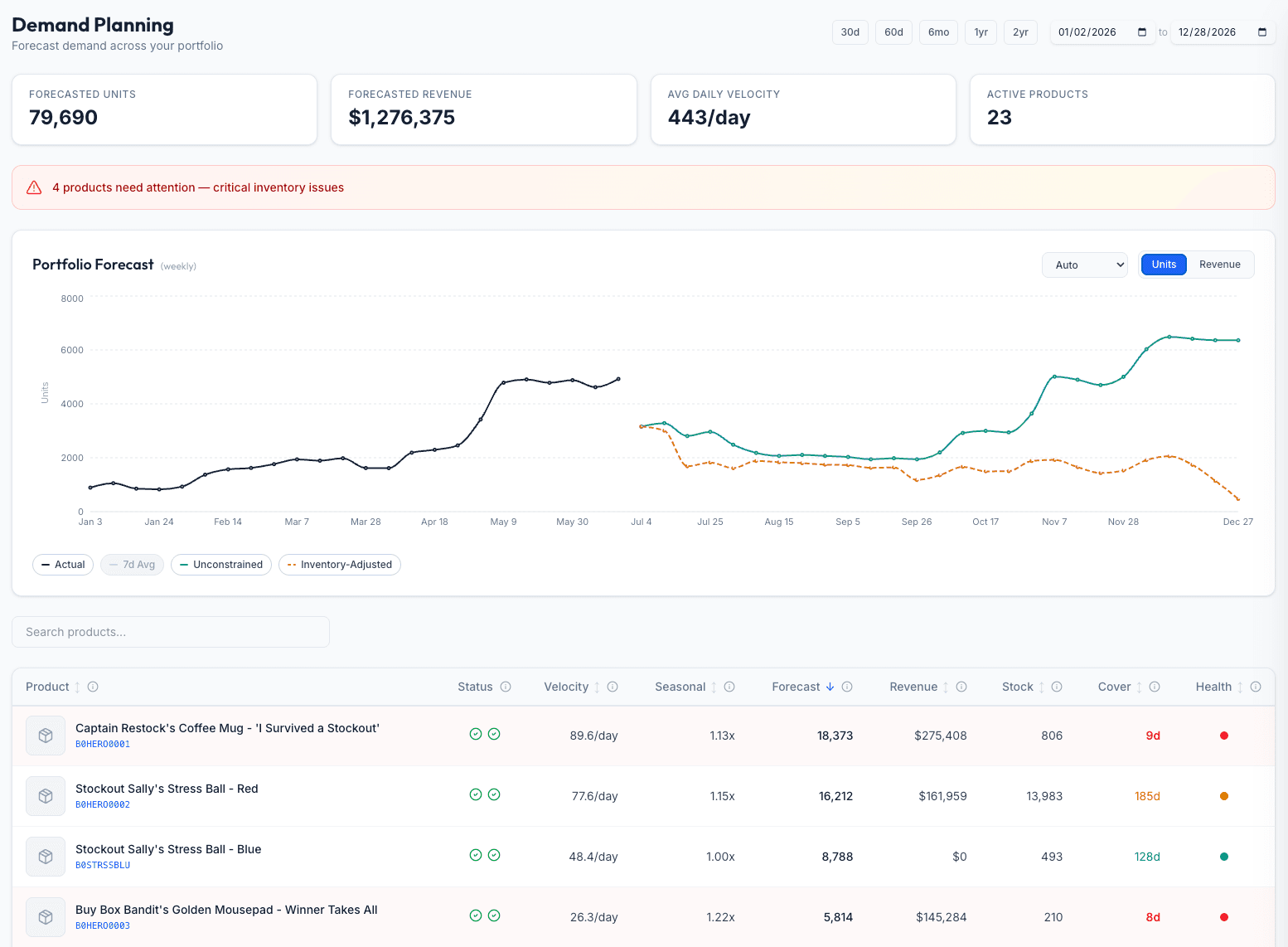Click the Forecasted Revenue $1,276,375 card
Viewport: 1288px width, 947px height.
(x=484, y=109)
